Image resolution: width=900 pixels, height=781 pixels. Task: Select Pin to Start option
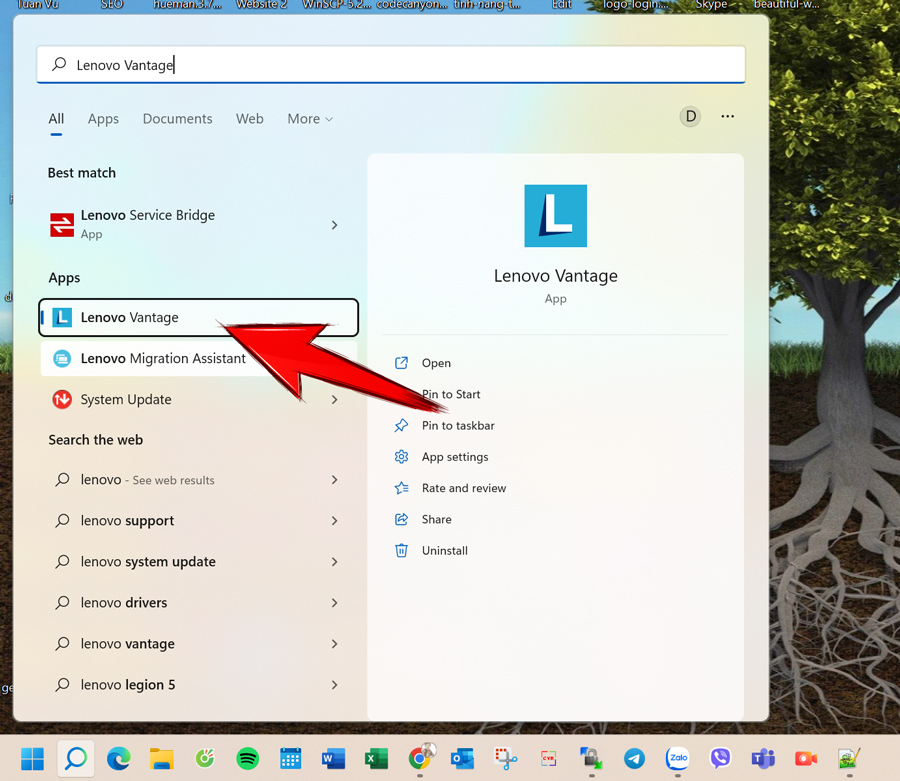point(451,394)
